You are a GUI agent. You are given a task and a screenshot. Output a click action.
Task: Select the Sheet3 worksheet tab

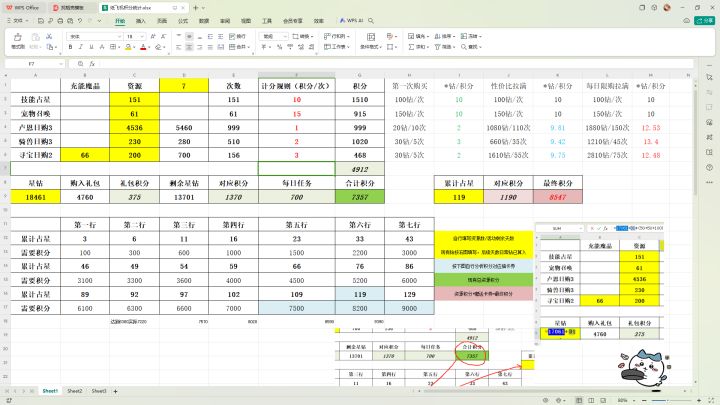pos(99,391)
